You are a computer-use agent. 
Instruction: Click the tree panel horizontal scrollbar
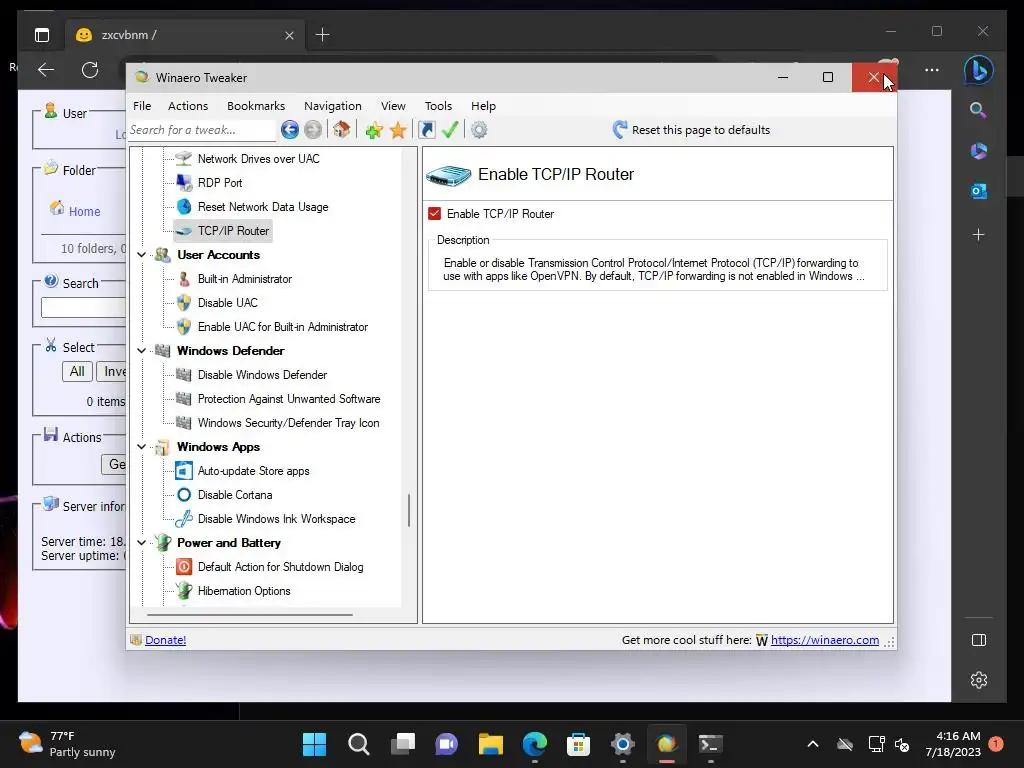pyautogui.click(x=249, y=615)
